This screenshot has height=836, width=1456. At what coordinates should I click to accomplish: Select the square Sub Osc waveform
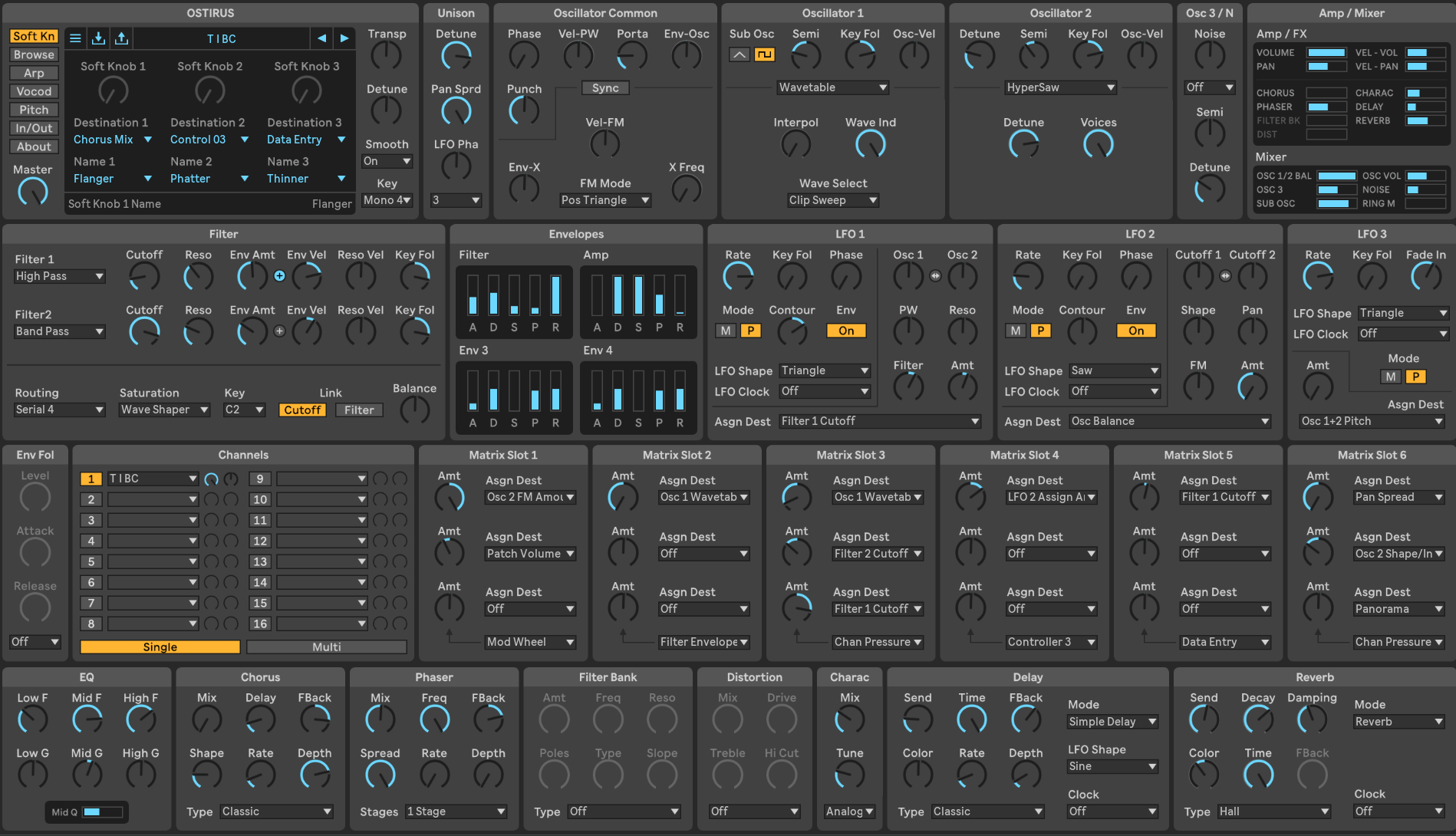(764, 54)
